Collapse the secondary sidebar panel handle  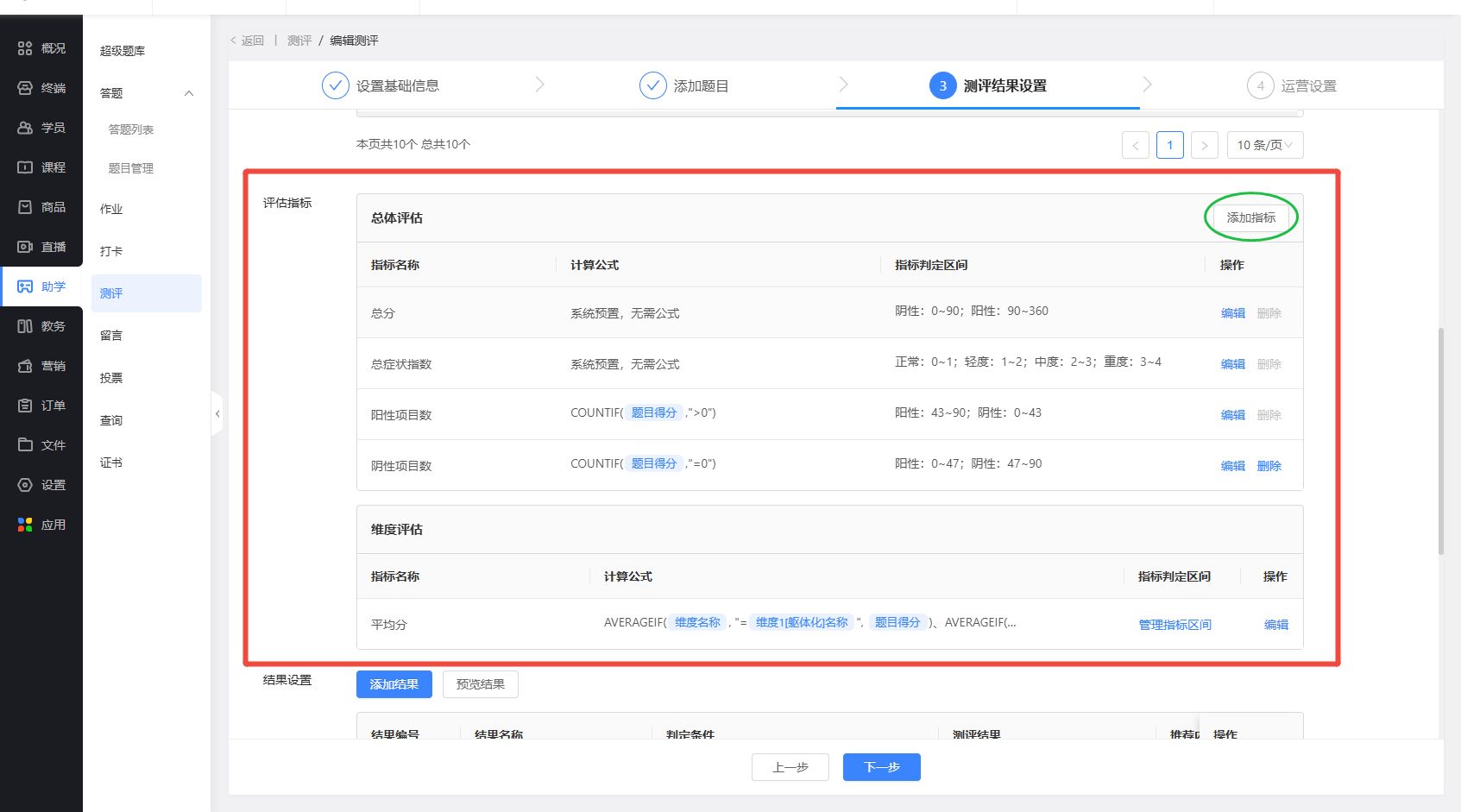tap(217, 414)
